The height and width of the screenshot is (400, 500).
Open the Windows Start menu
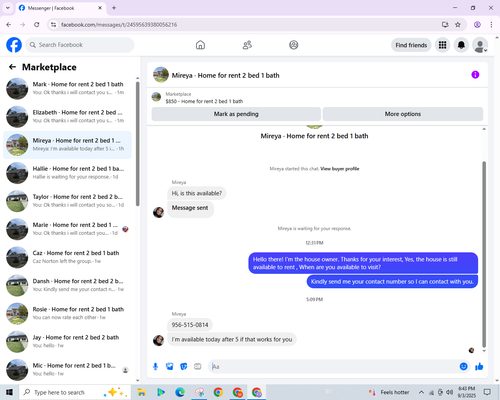pos(9,392)
